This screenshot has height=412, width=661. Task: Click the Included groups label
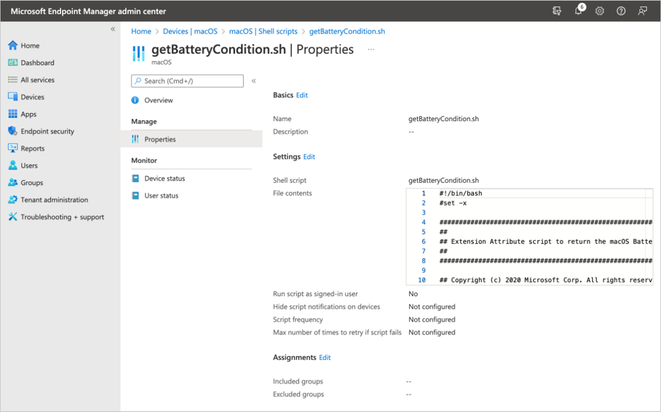tap(298, 381)
